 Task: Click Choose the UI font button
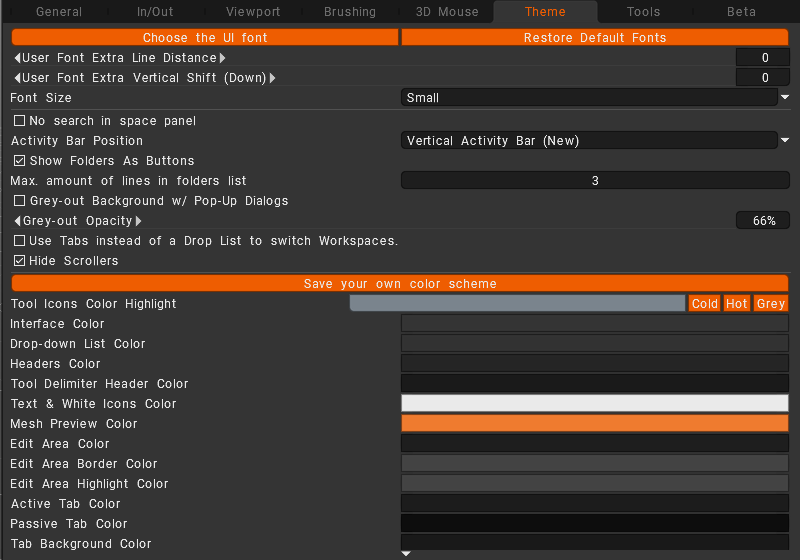pos(205,38)
